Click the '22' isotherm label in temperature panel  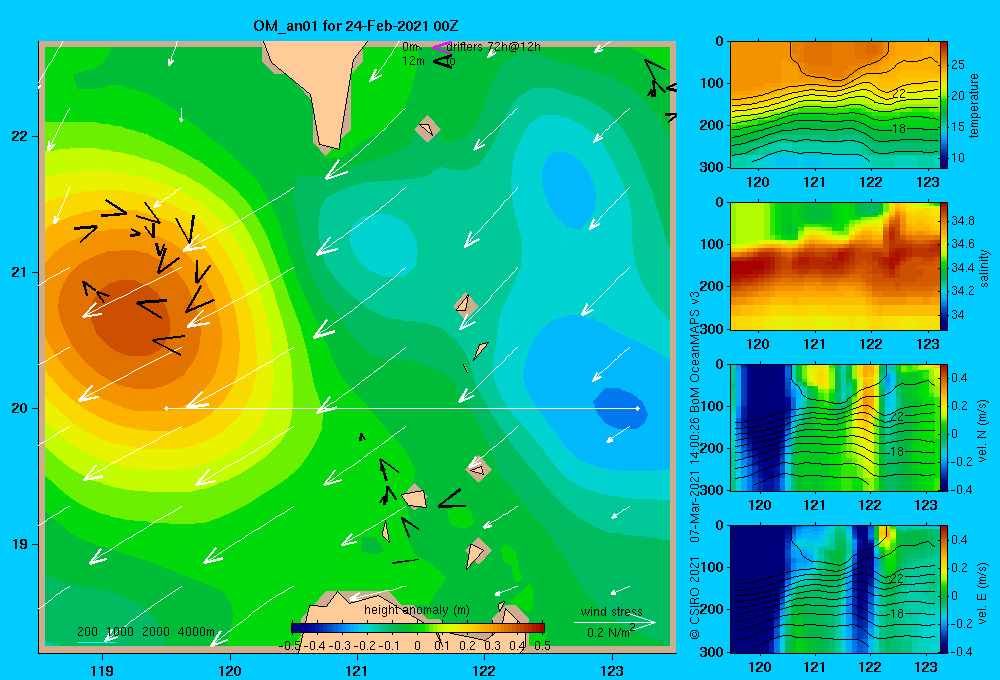tap(898, 93)
